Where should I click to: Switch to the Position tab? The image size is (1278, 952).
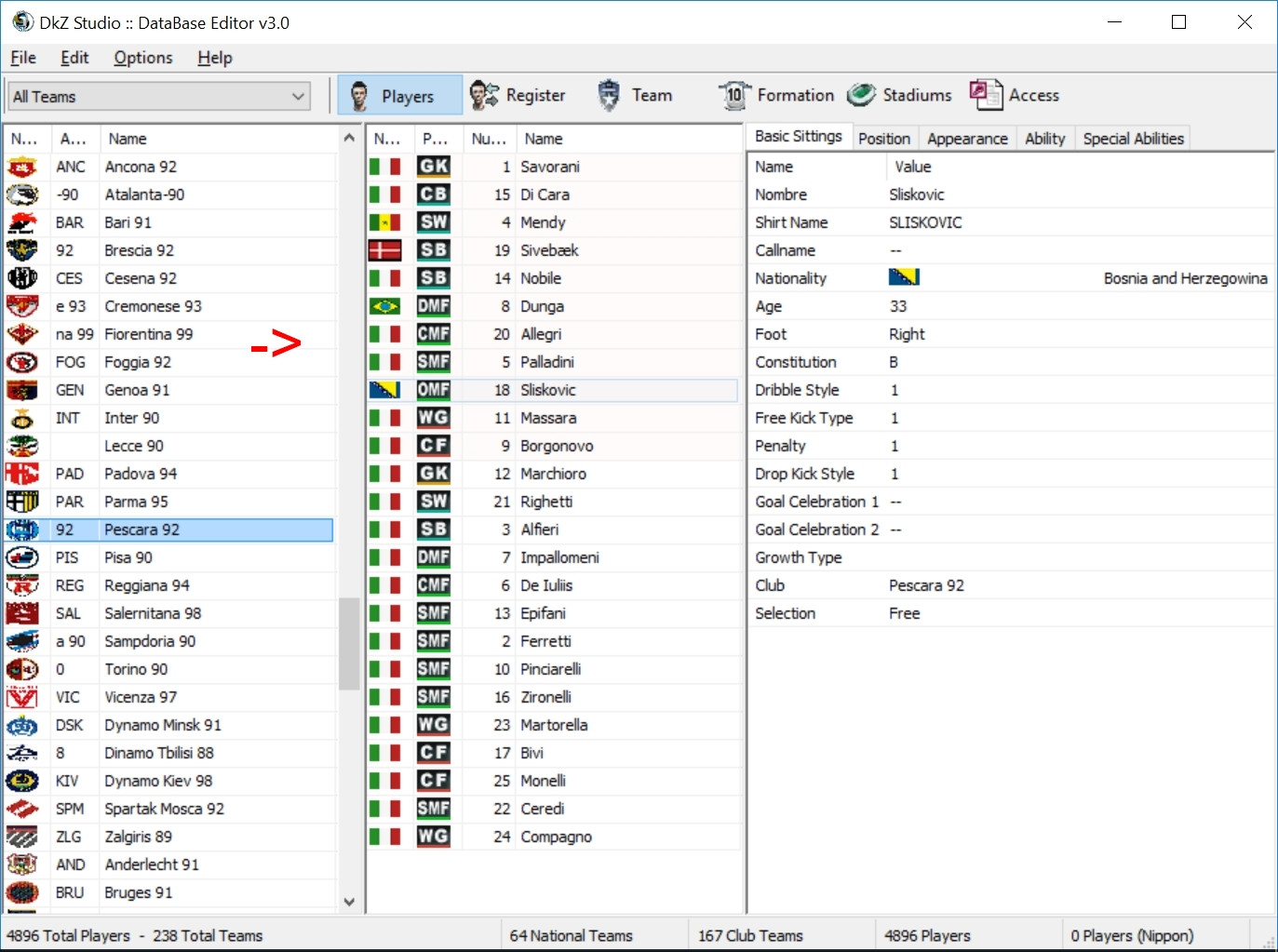884,139
